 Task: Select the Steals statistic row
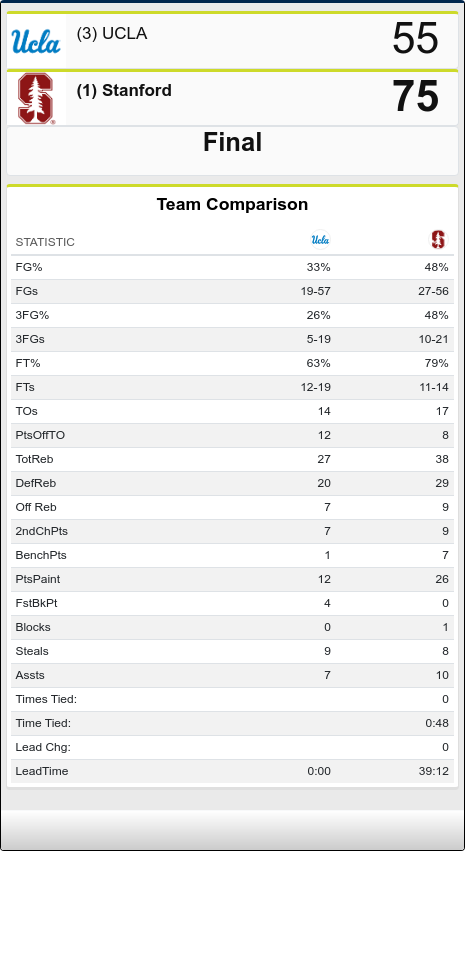(232, 651)
